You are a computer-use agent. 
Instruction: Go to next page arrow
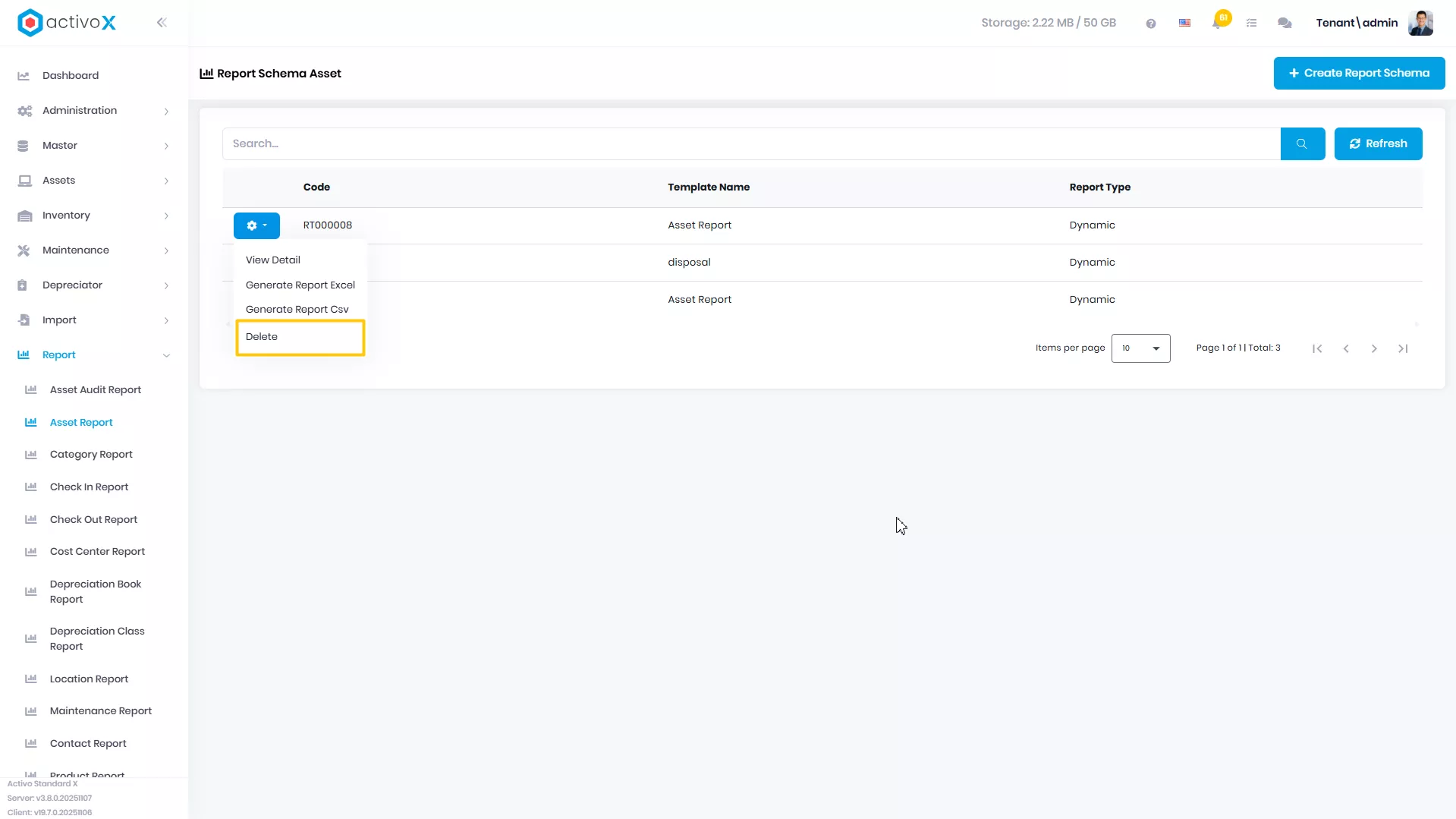(1374, 348)
